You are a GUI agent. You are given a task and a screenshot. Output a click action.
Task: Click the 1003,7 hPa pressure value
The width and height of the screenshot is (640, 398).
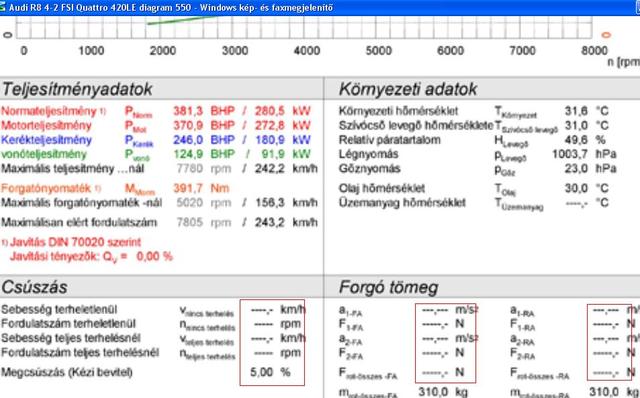pyautogui.click(x=584, y=154)
